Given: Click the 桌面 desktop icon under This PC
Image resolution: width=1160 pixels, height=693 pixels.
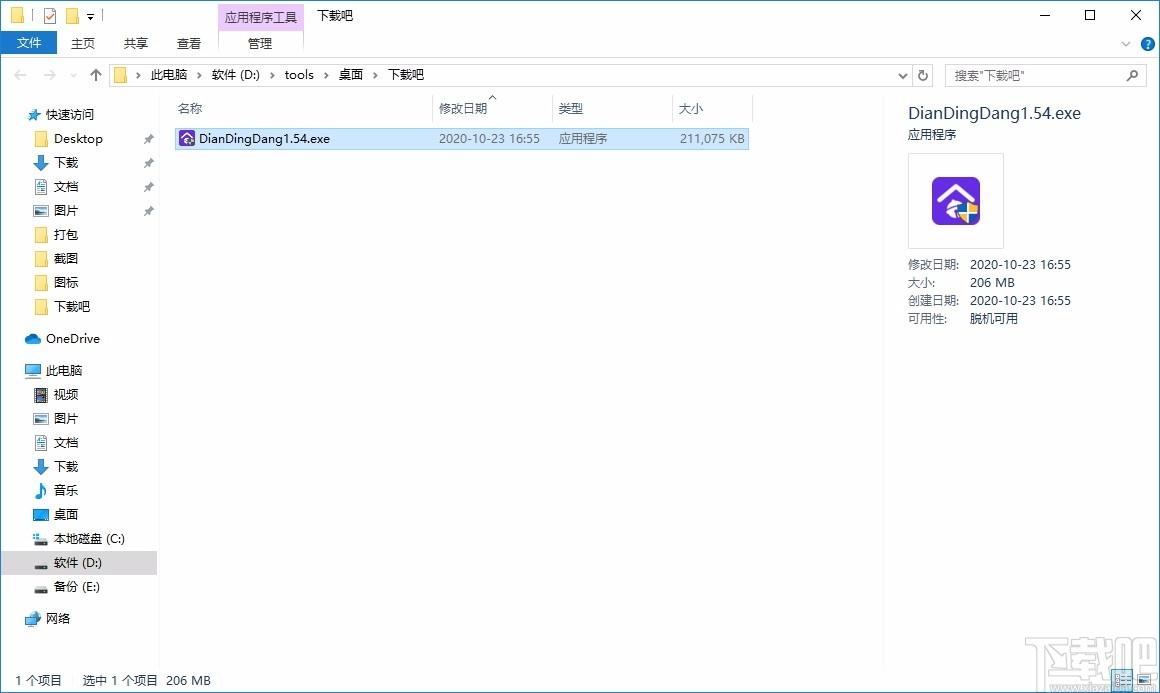Looking at the screenshot, I should 41,515.
